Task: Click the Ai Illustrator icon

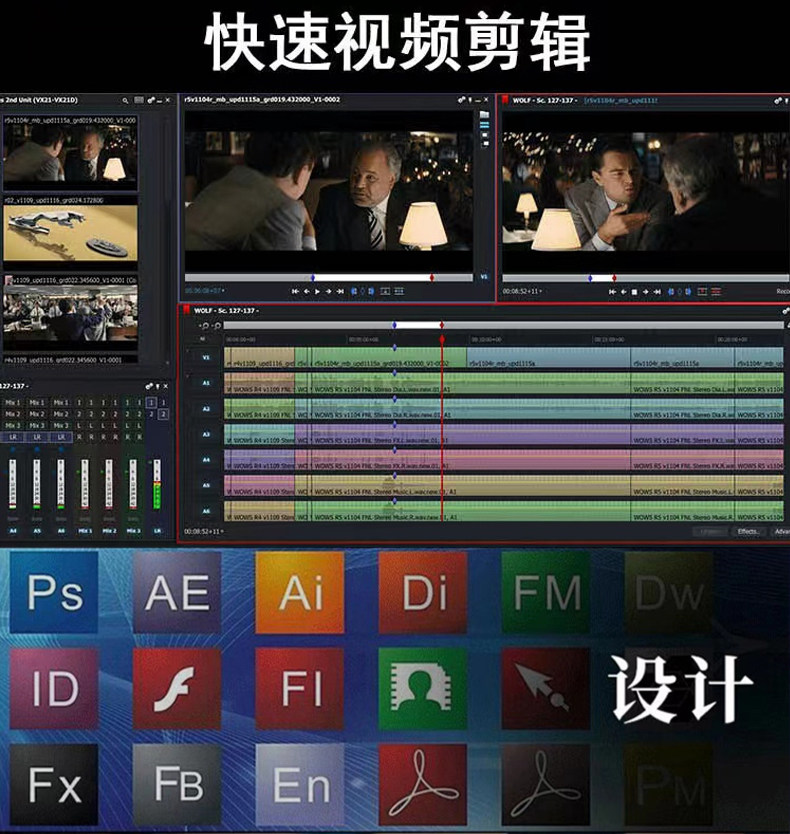Action: [x=300, y=592]
